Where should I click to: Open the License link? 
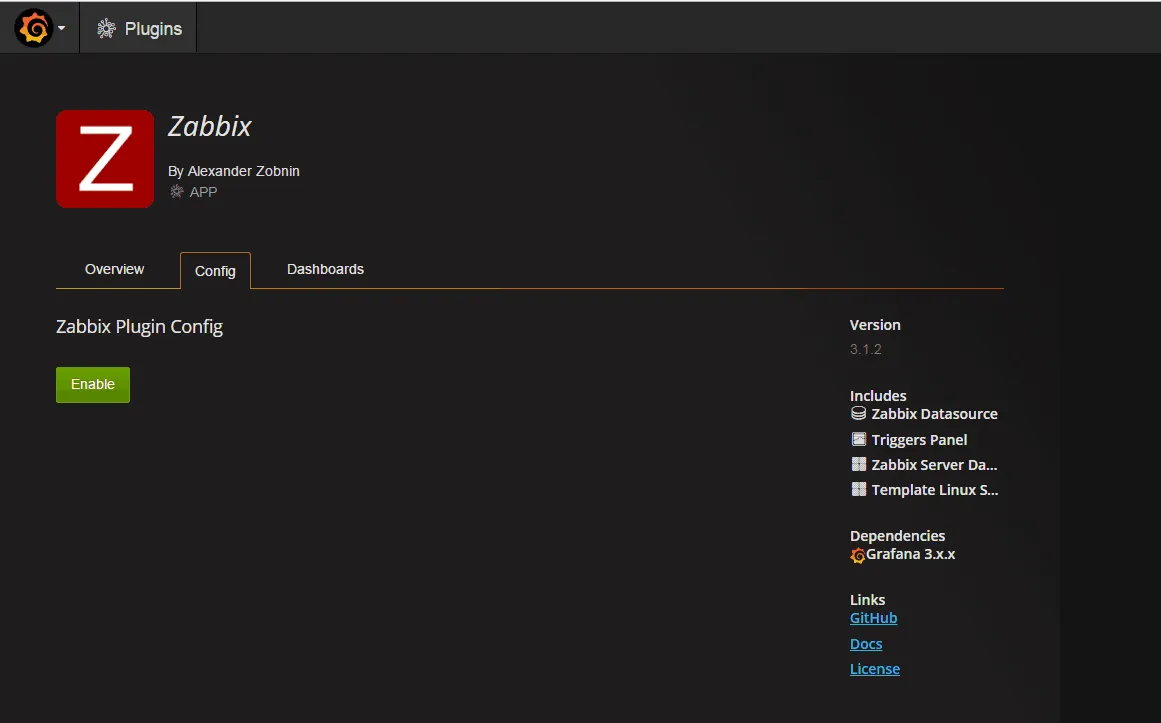874,669
